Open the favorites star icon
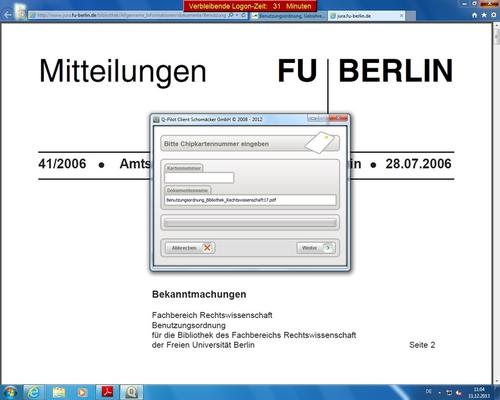 pyautogui.click(x=484, y=15)
